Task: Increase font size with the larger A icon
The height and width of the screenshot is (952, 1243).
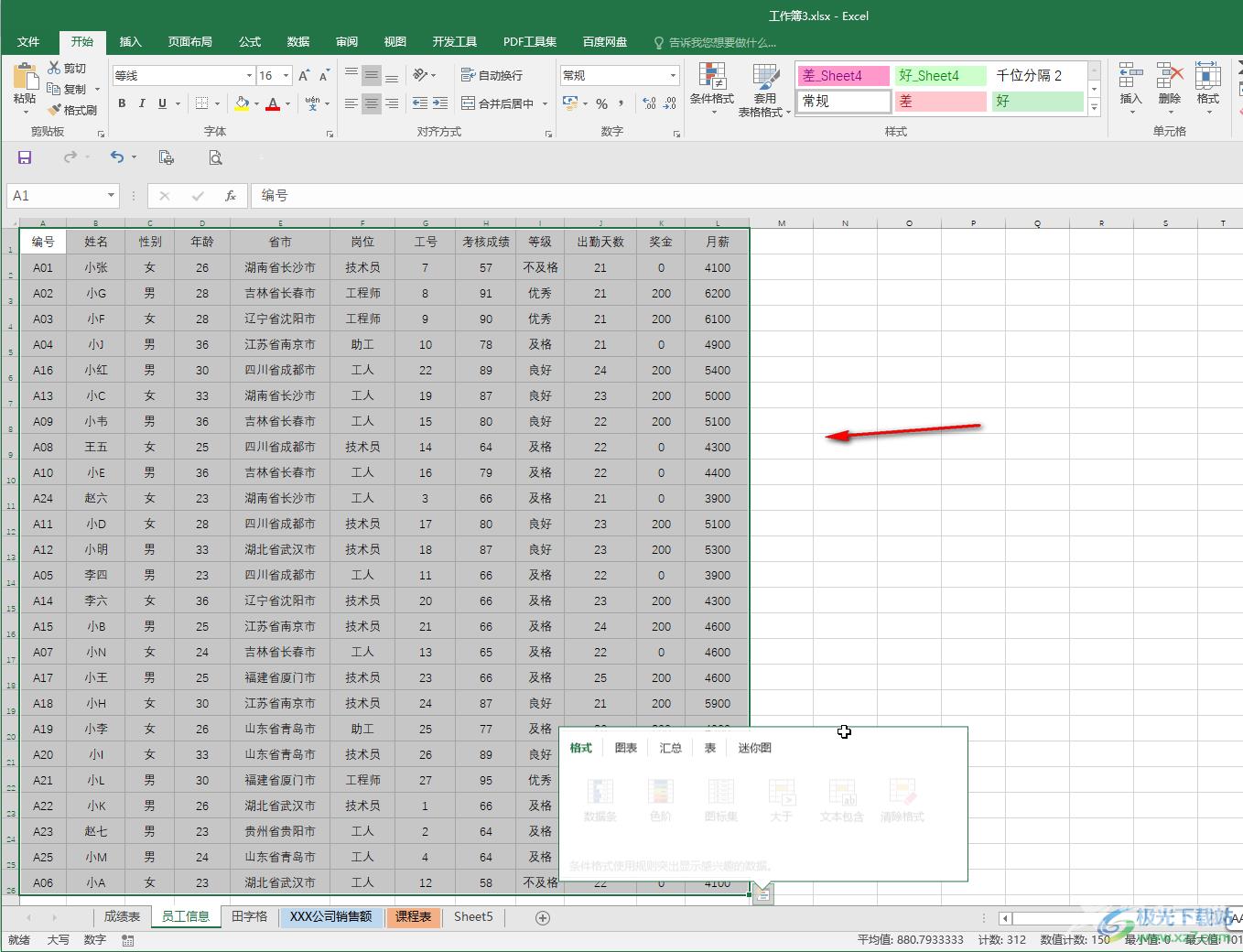Action: click(304, 75)
